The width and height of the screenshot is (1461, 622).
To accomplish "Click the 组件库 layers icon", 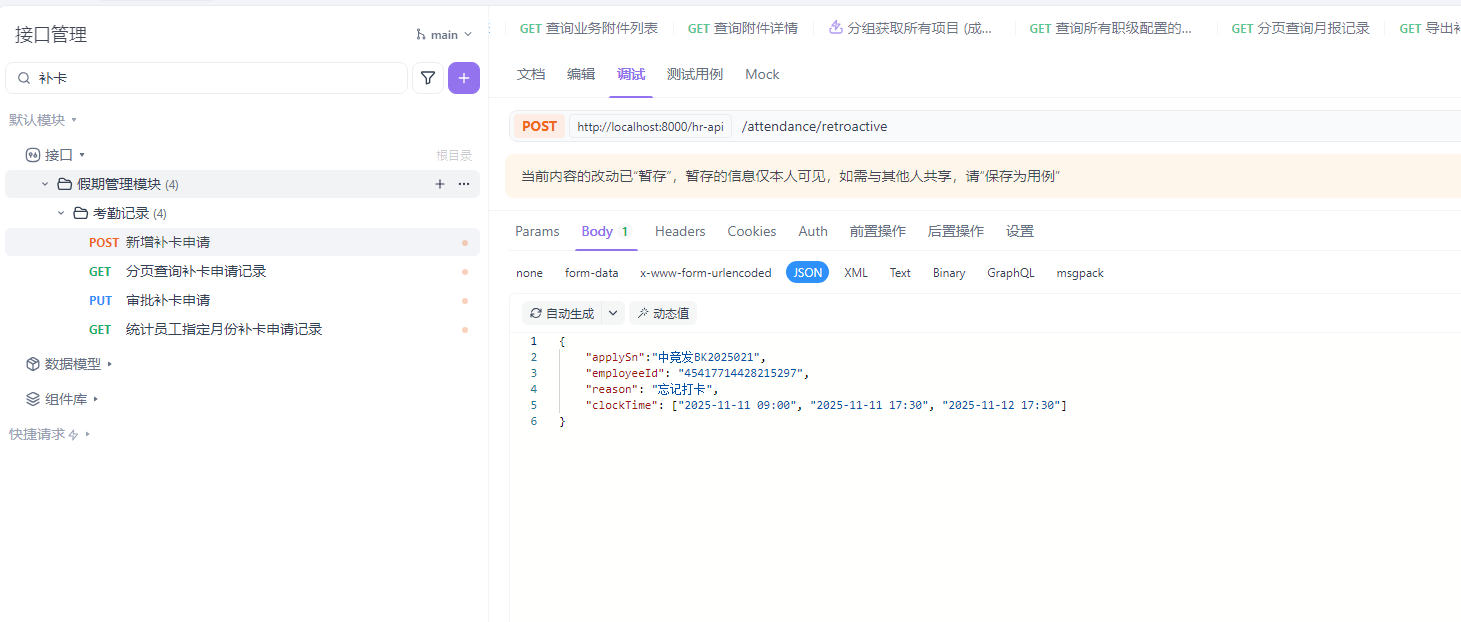I will click(x=32, y=399).
